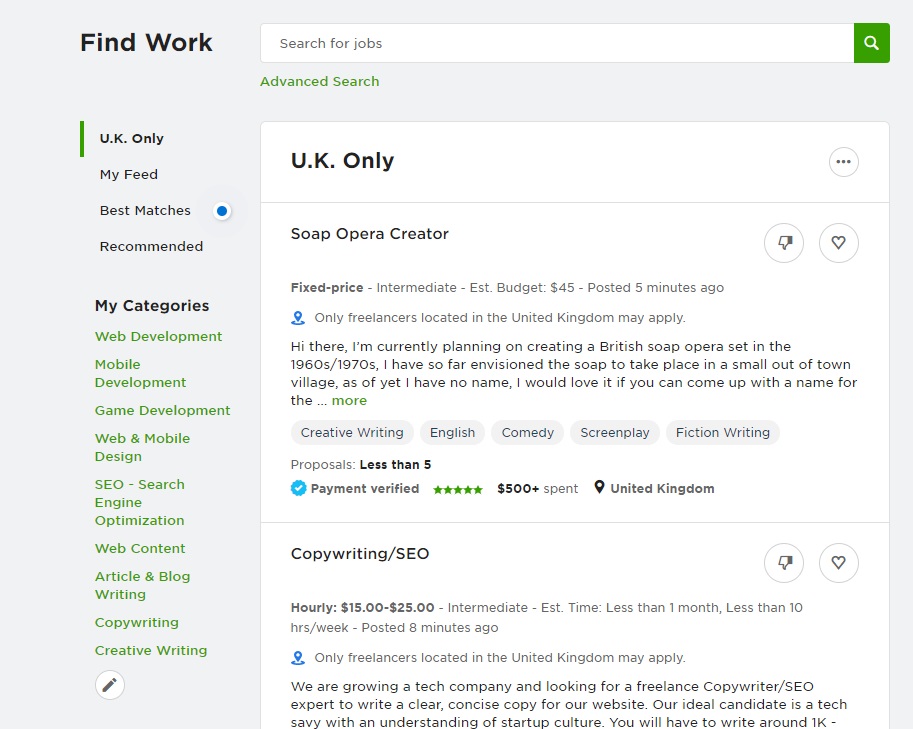Screen dimensions: 913x729
Task: Click the Screenplay skill tag
Action: click(614, 433)
